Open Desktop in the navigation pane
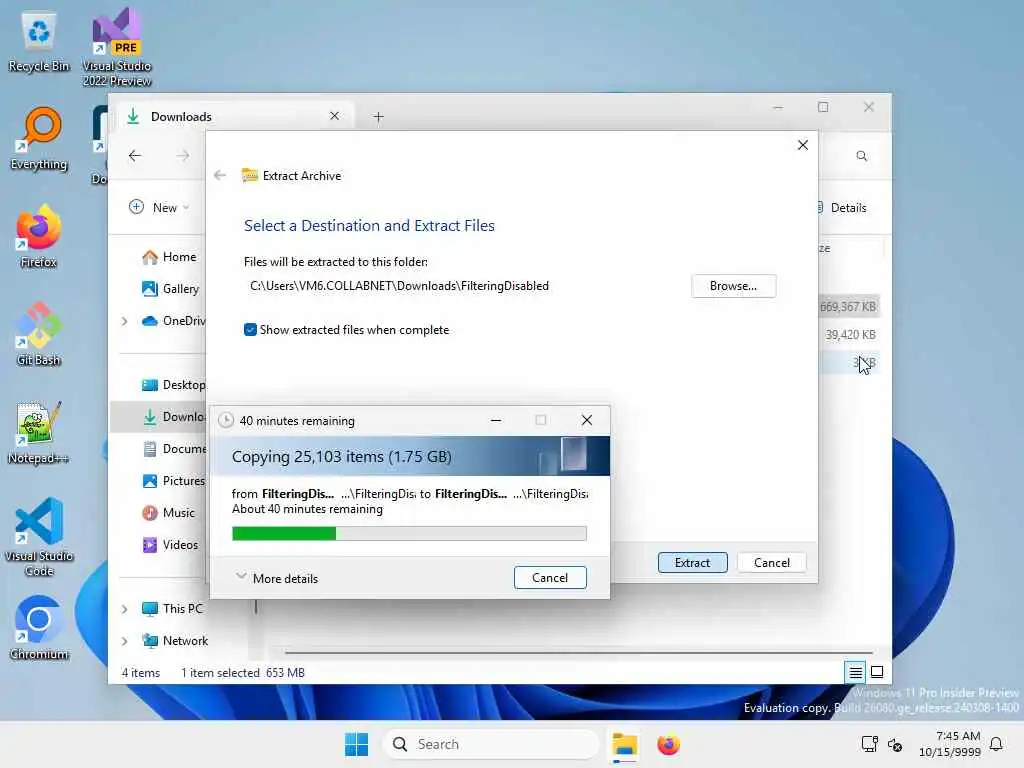This screenshot has height=768, width=1024. coord(173,385)
